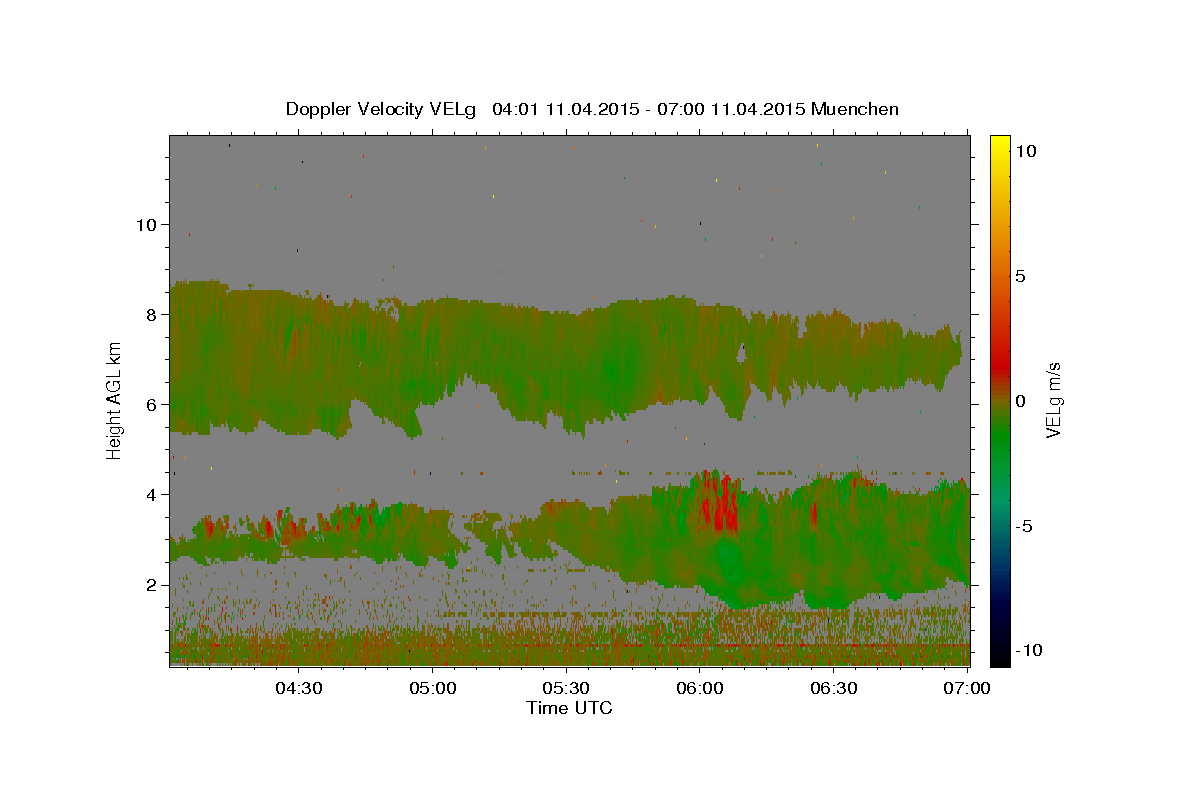Click the height axis label 8
The height and width of the screenshot is (800, 1200).
150,314
